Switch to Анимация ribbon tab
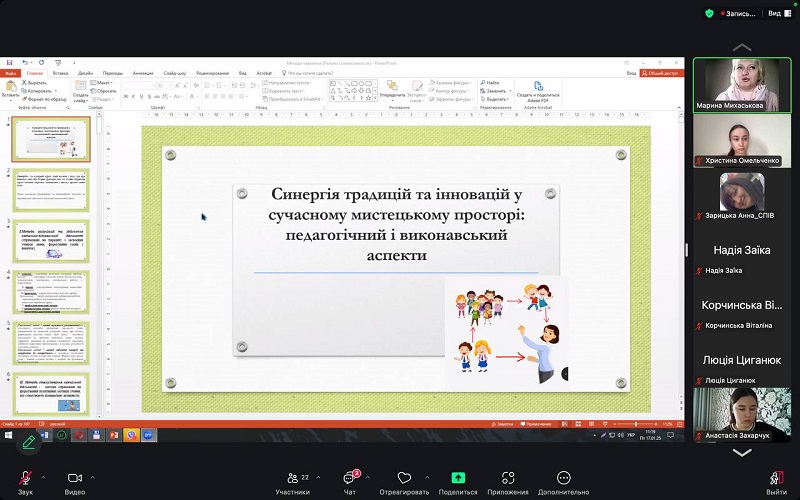Screen dimensions: 800x500 143,73
